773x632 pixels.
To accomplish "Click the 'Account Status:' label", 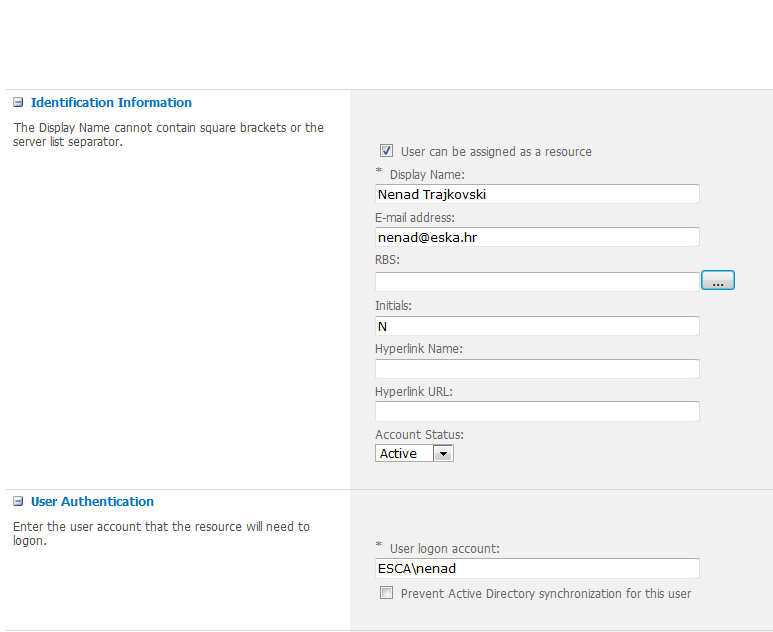I will (x=419, y=435).
